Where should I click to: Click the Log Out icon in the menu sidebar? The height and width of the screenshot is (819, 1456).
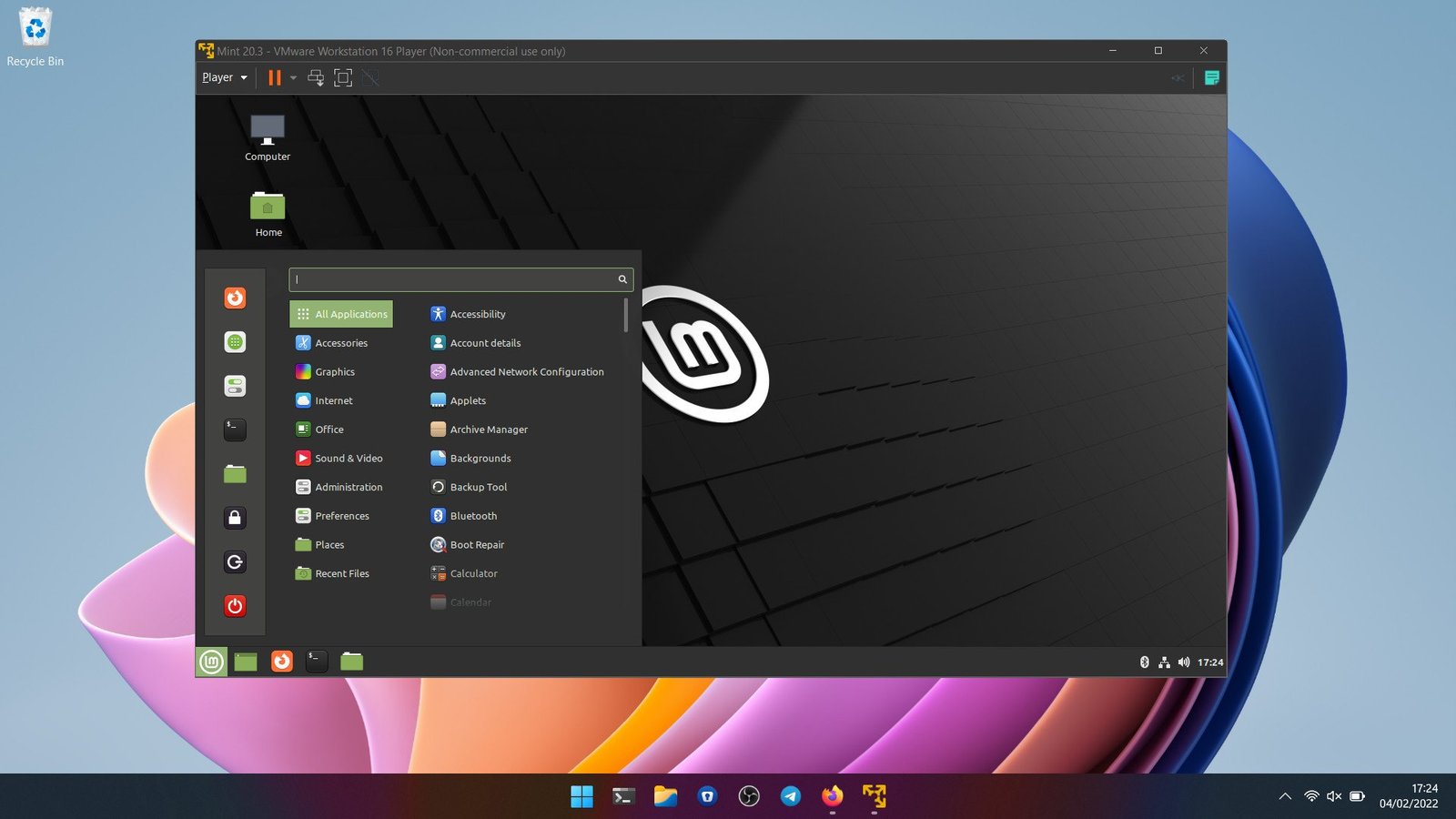235,562
